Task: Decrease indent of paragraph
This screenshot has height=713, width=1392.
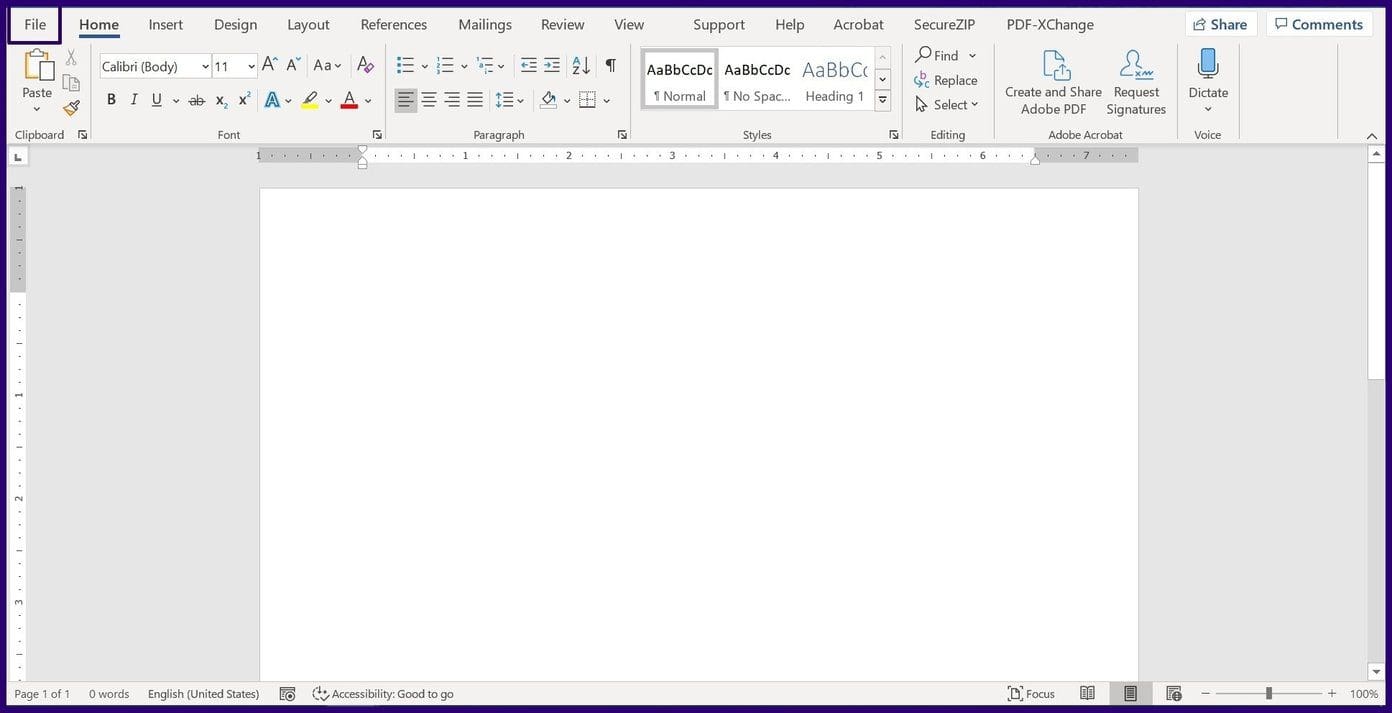Action: click(x=529, y=65)
